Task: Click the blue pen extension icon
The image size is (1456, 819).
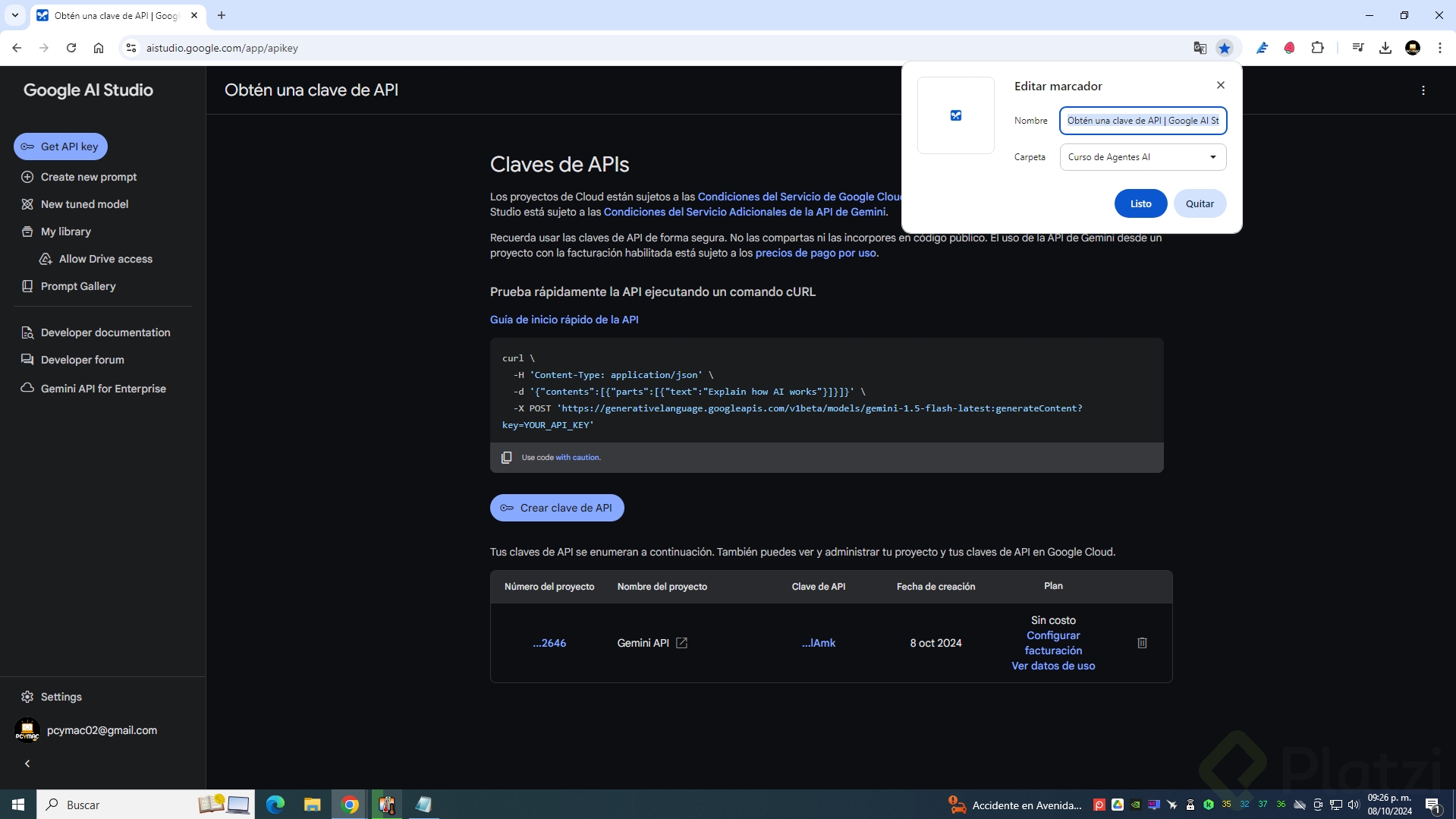Action: point(1263,48)
